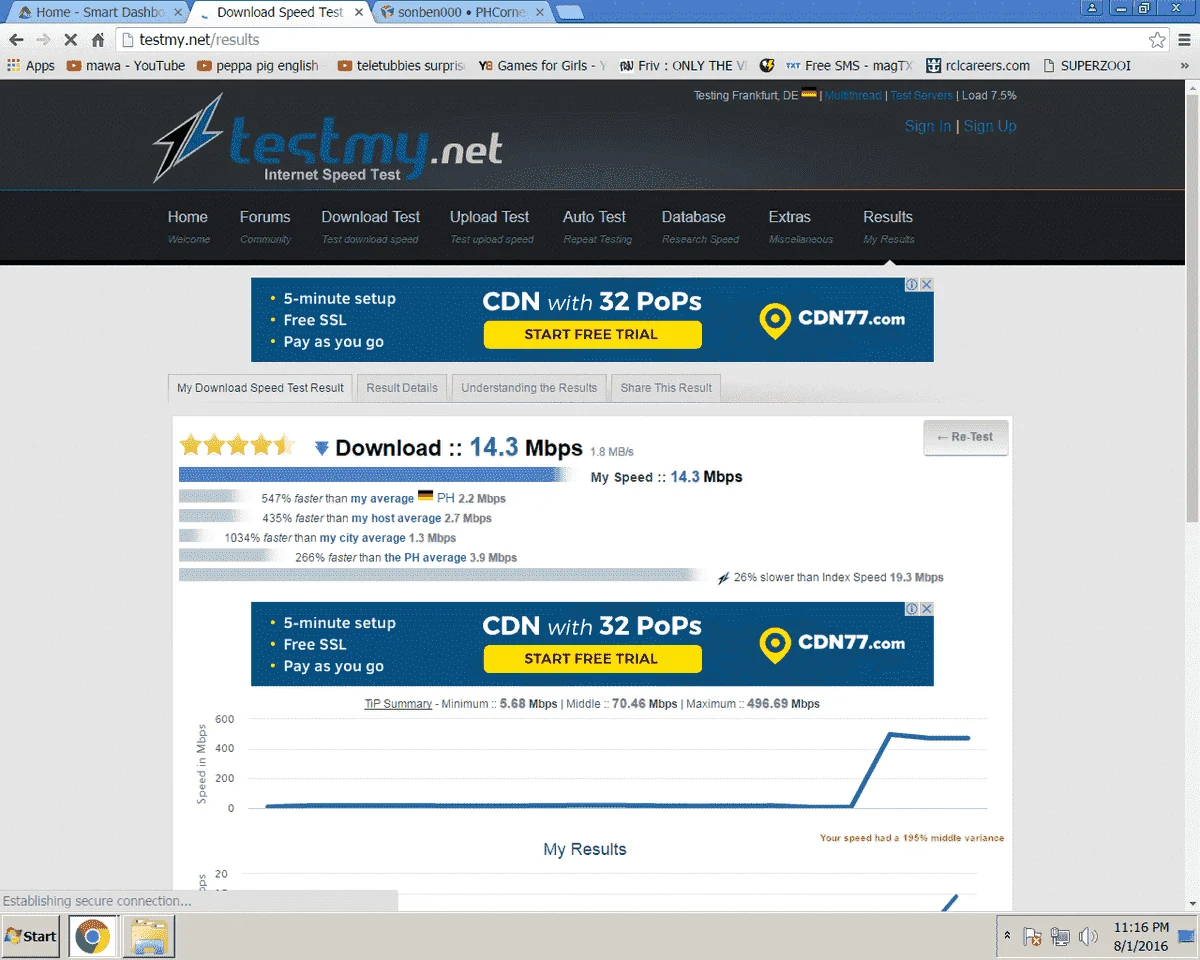Go back with the browser back arrow
The height and width of the screenshot is (960, 1200).
point(17,40)
